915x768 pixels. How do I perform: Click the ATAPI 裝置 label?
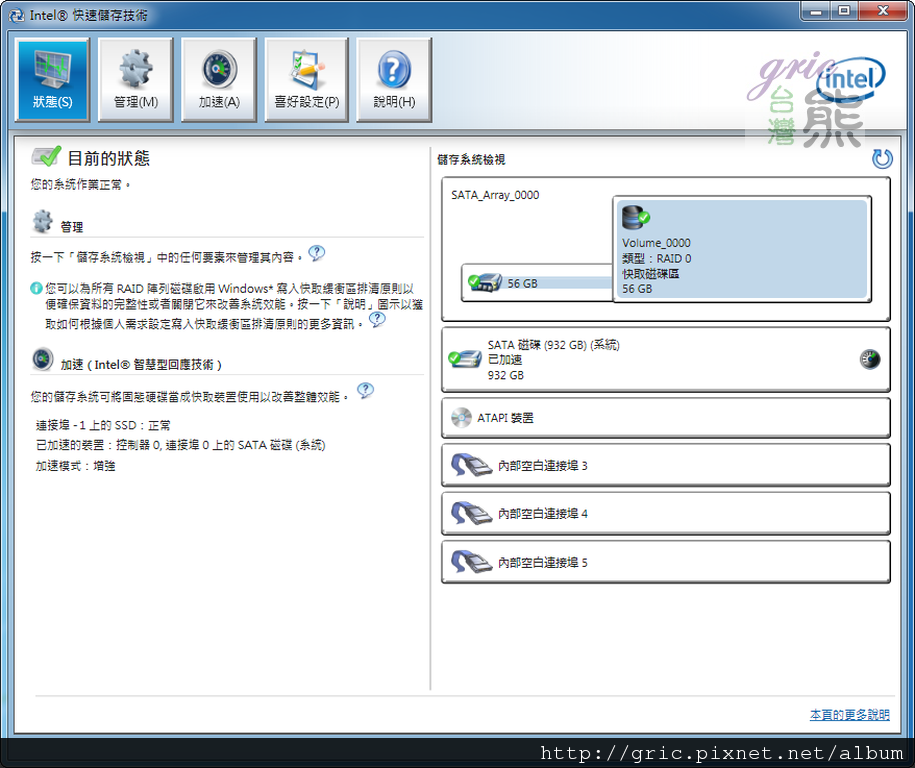505,418
